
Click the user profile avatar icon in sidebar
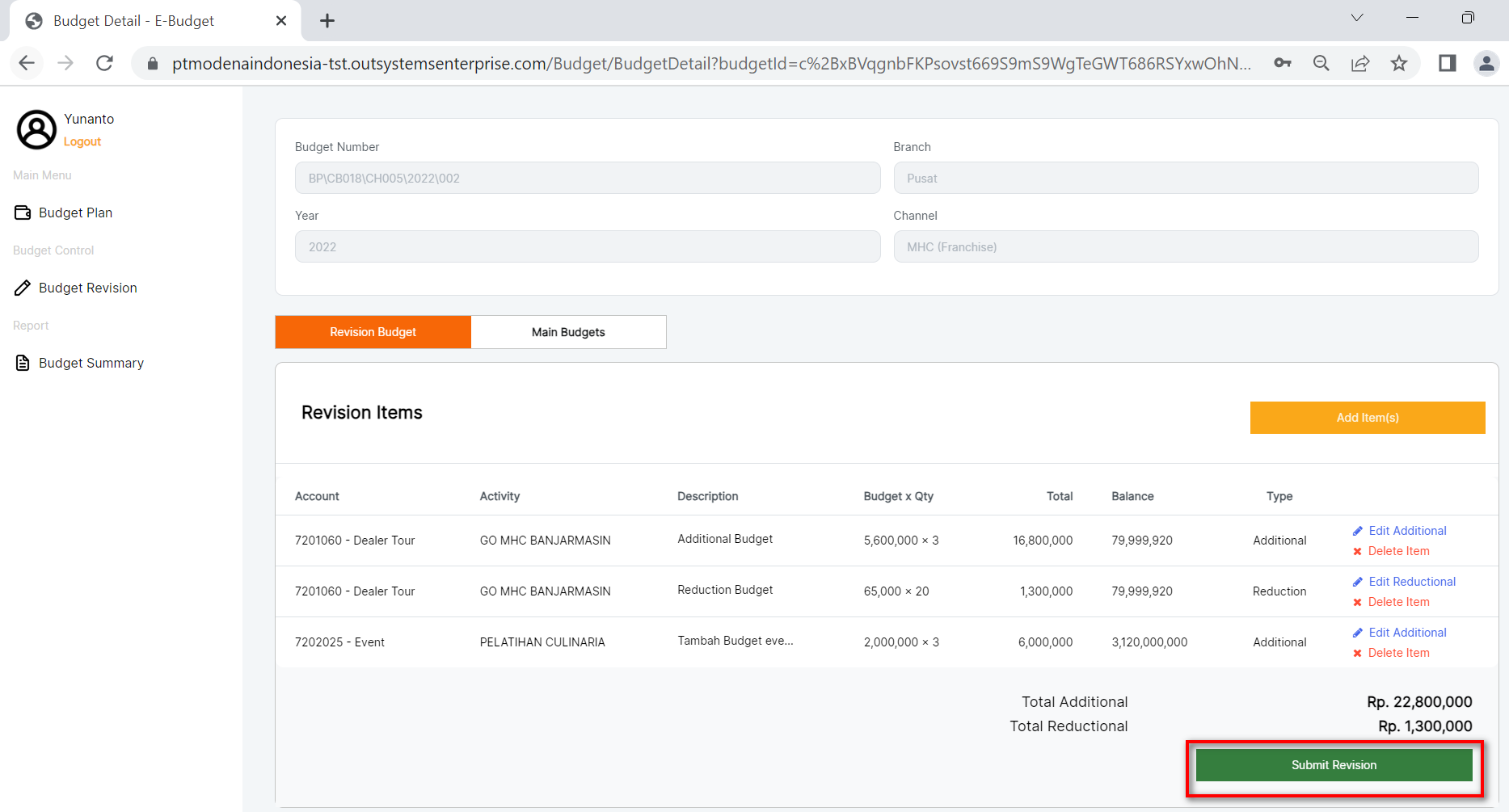36,129
